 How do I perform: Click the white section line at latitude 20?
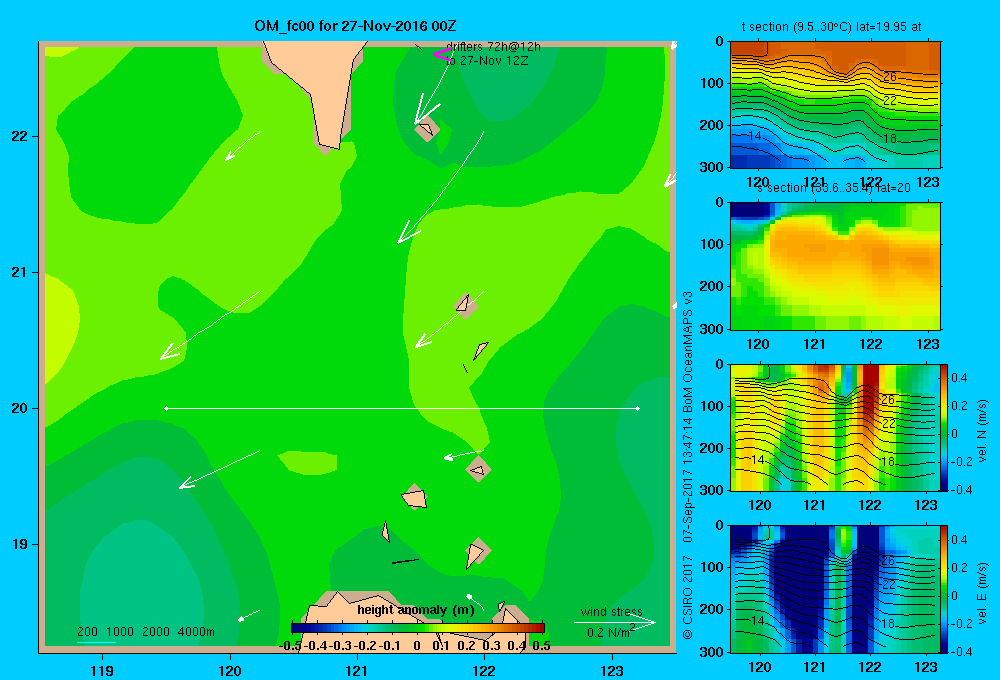tap(402, 408)
